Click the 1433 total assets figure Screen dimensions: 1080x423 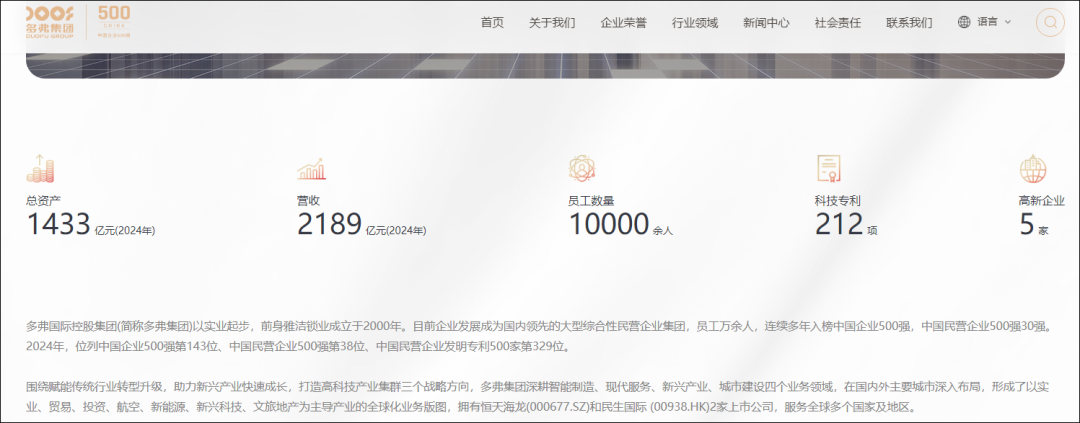59,225
